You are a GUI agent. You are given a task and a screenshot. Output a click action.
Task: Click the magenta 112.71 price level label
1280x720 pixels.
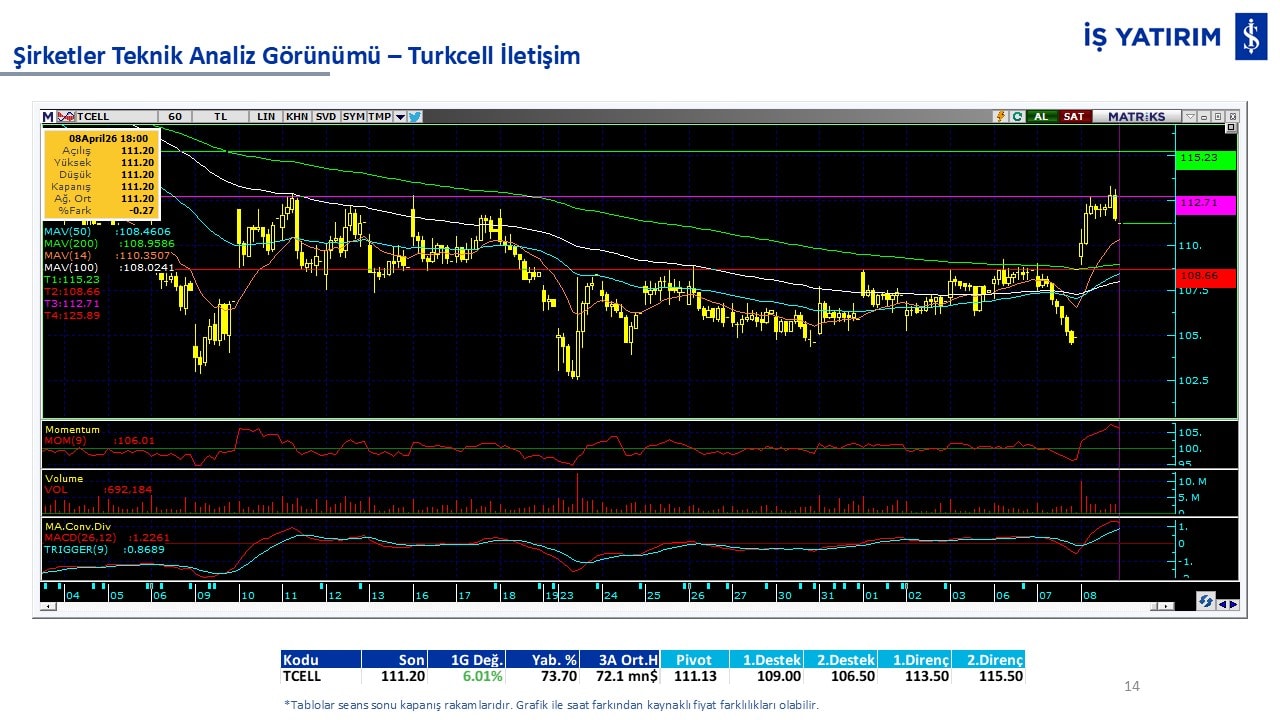pyautogui.click(x=1206, y=203)
